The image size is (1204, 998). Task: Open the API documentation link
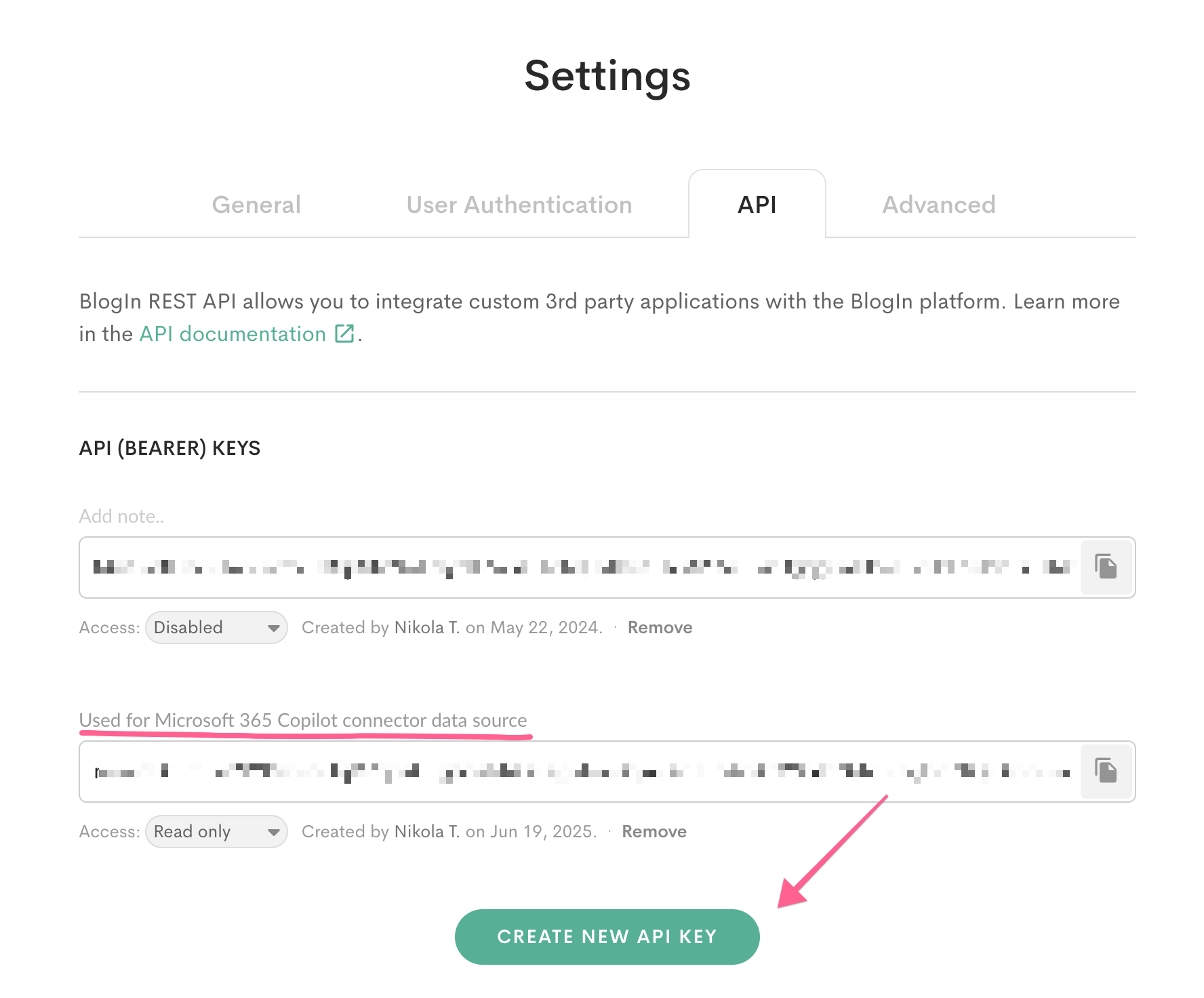[233, 334]
